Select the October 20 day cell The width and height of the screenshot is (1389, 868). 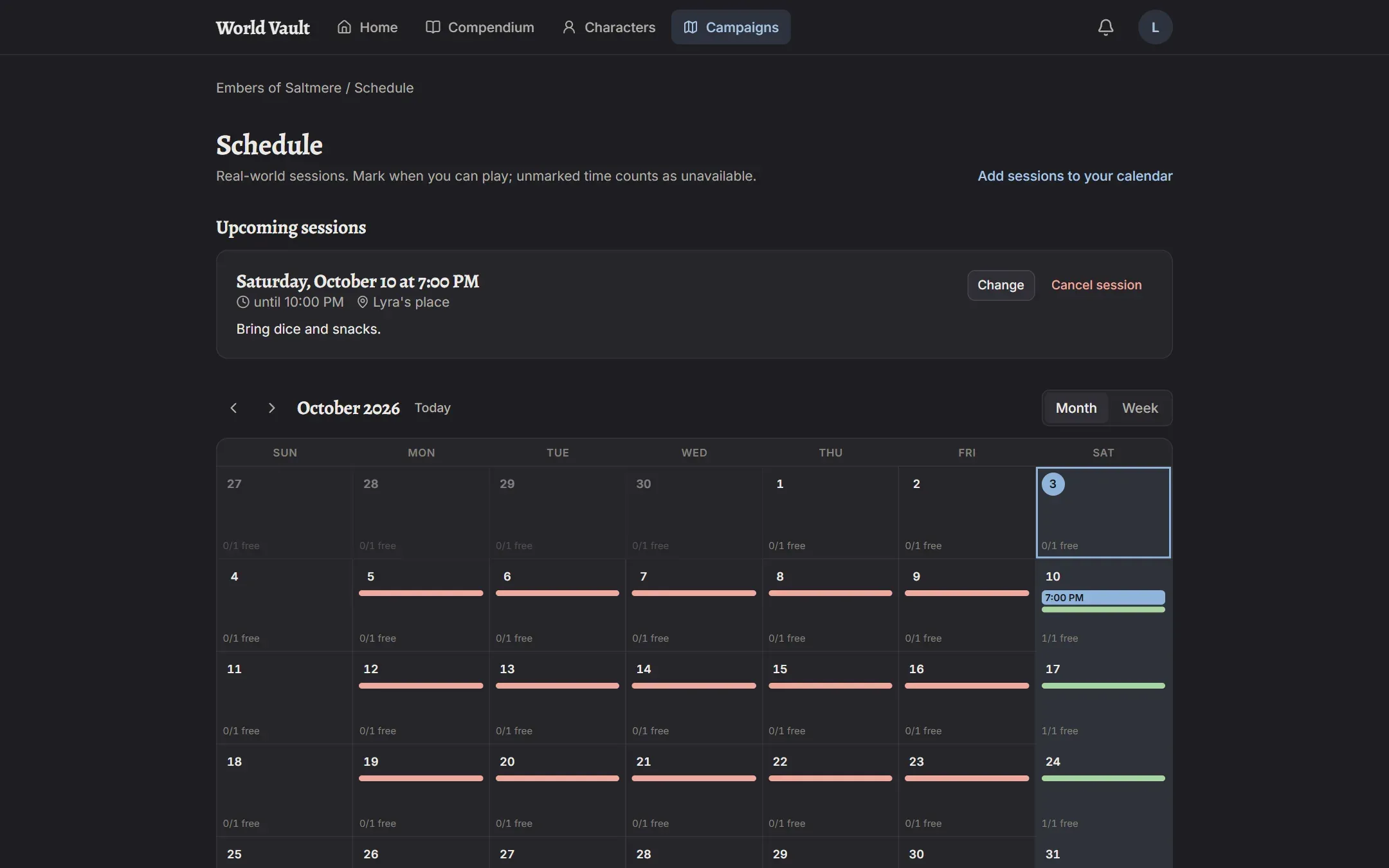pyautogui.click(x=557, y=790)
